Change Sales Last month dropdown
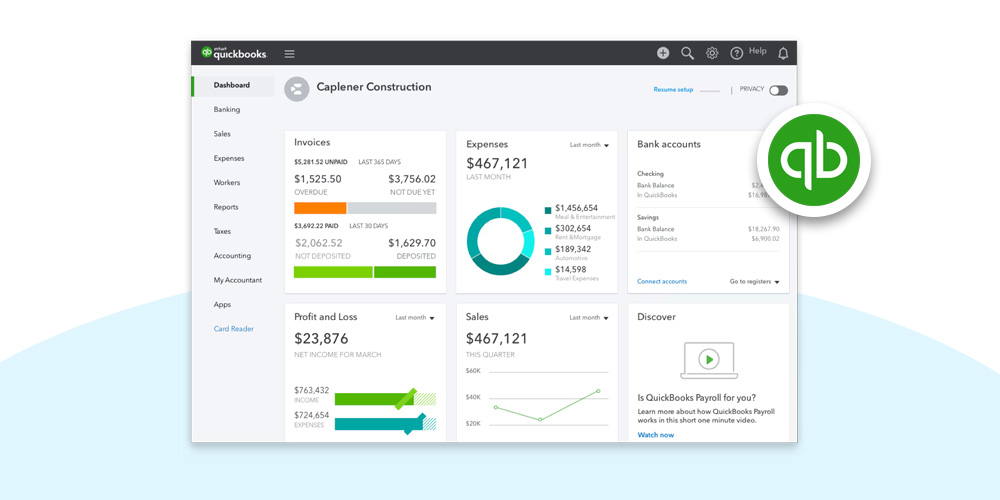This screenshot has height=500, width=1000. coord(589,318)
